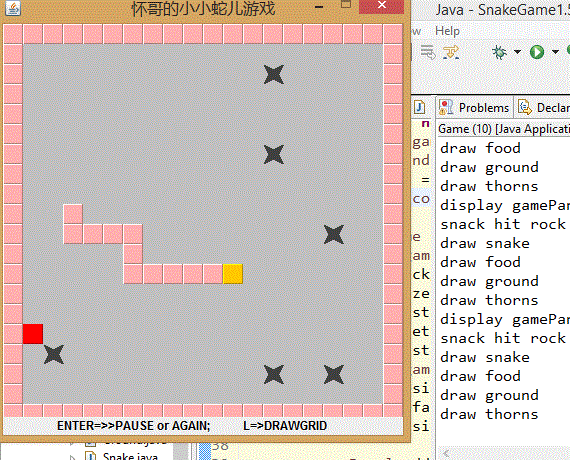Click the toolbar icon left of step-over
570x460 pixels.
428,52
